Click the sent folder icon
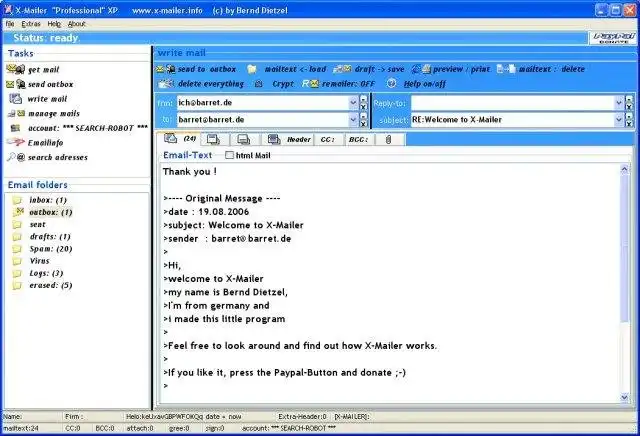Image resolution: width=640 pixels, height=436 pixels. click(x=17, y=225)
